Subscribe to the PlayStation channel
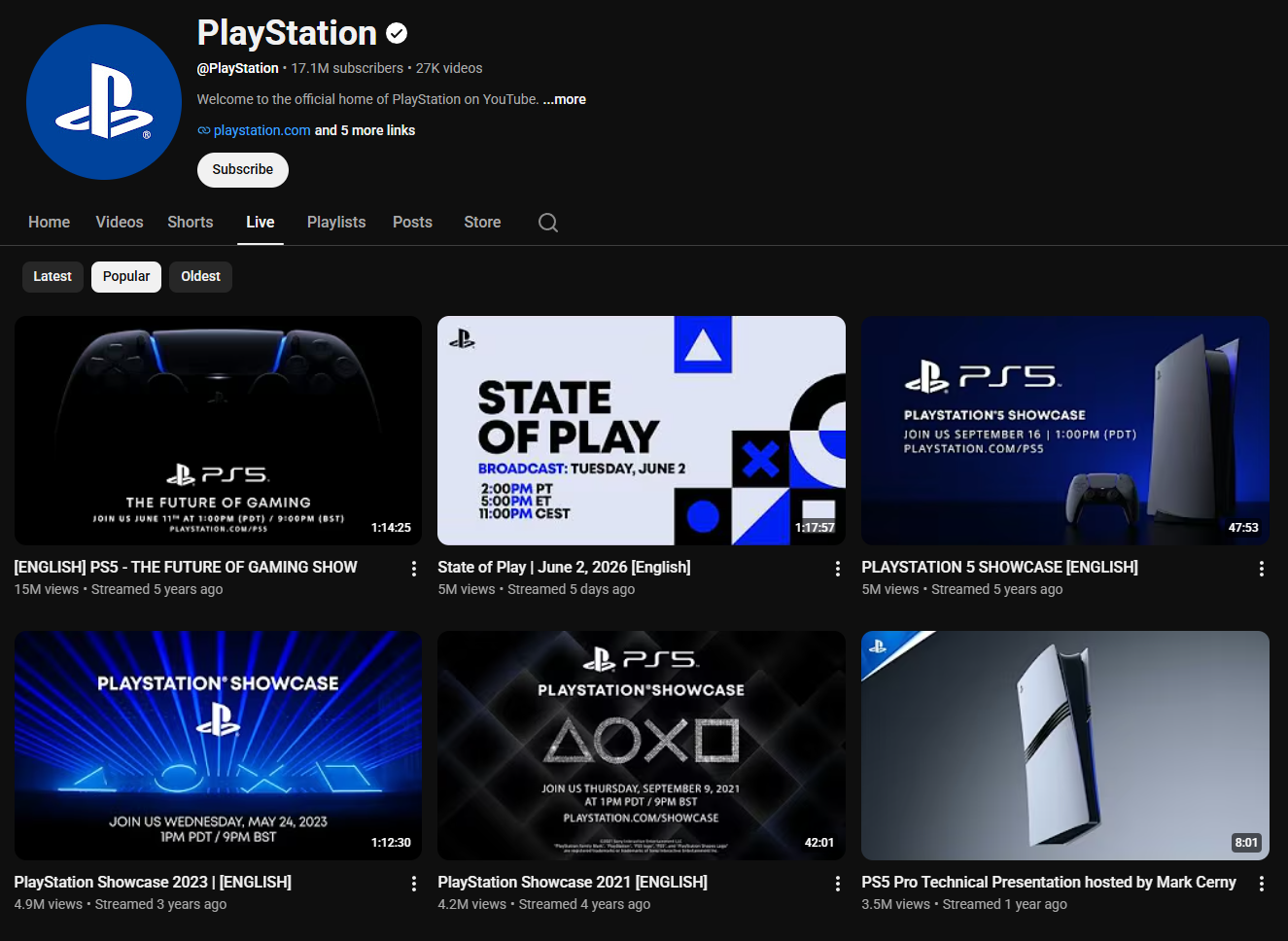This screenshot has height=941, width=1288. (243, 169)
